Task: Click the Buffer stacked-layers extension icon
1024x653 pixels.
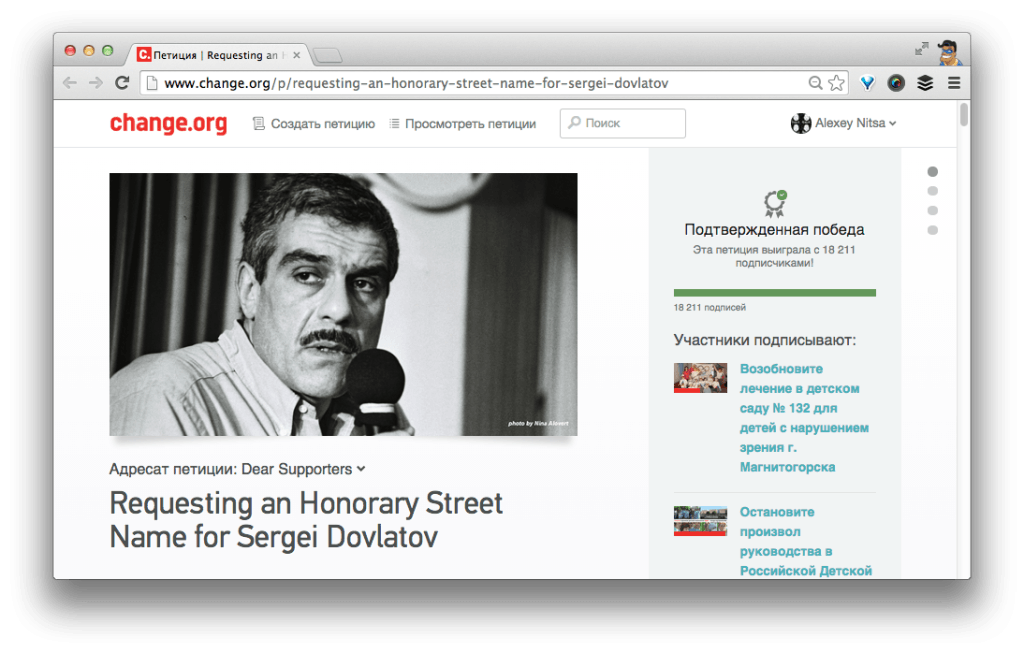Action: tap(925, 83)
